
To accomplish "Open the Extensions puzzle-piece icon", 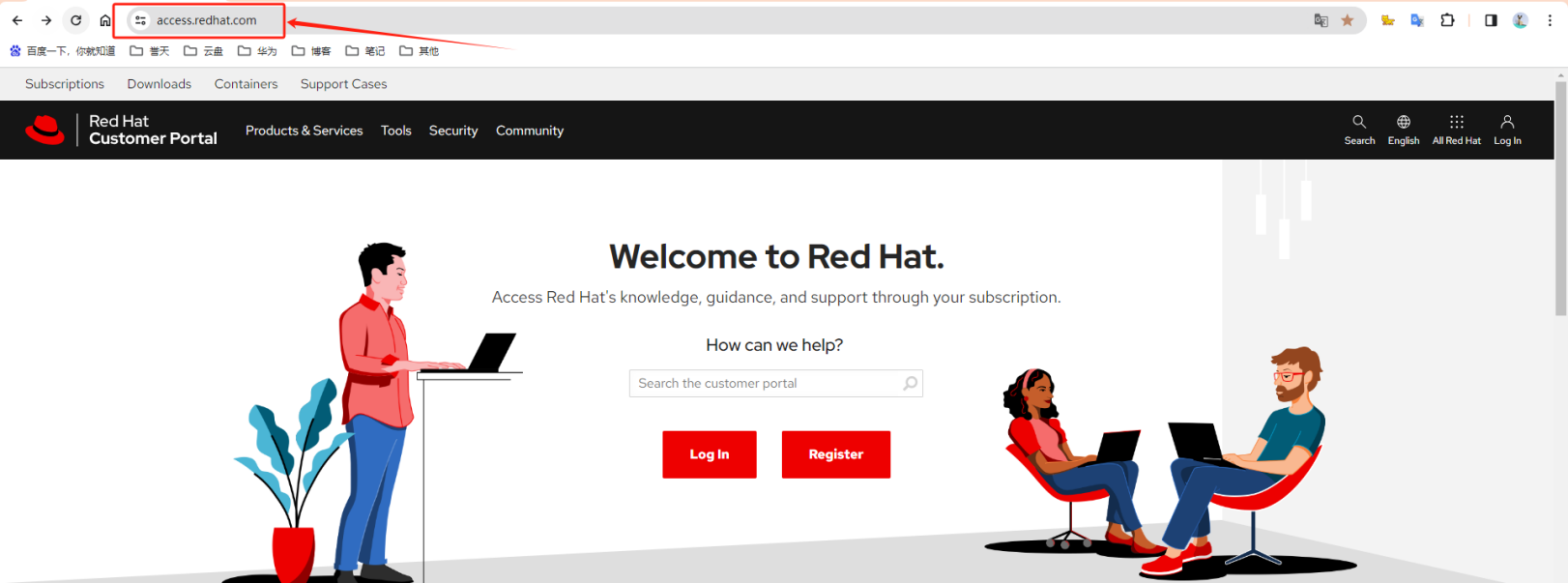I will coord(1447,20).
